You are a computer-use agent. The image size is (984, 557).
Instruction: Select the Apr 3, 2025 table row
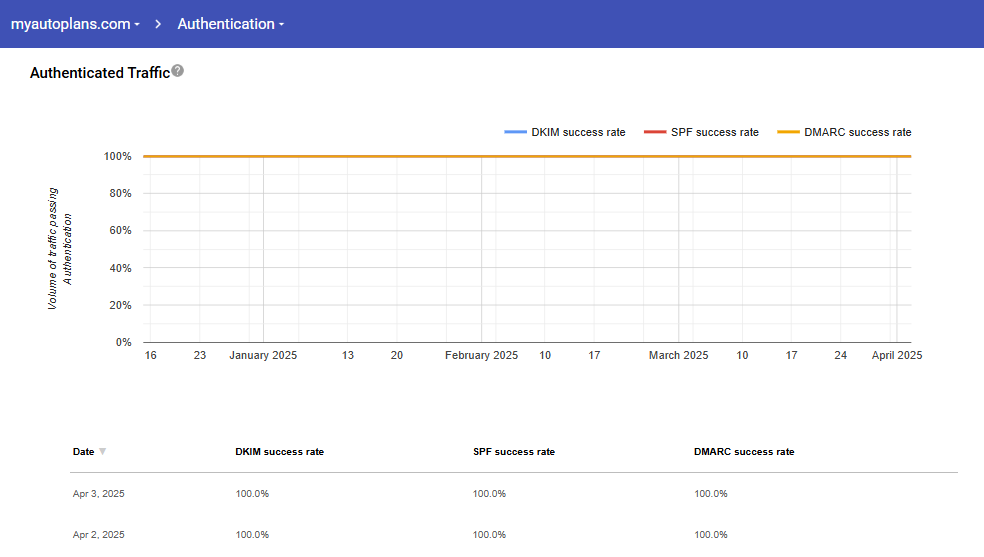[99, 494]
